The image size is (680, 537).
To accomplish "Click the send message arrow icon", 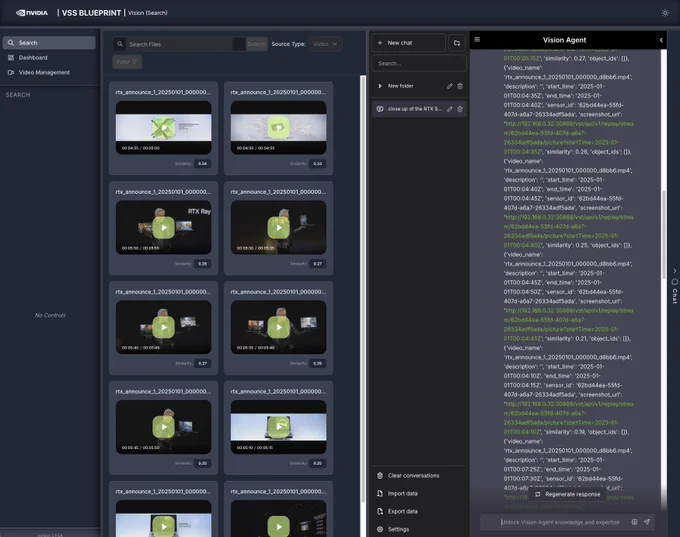I will coord(647,522).
